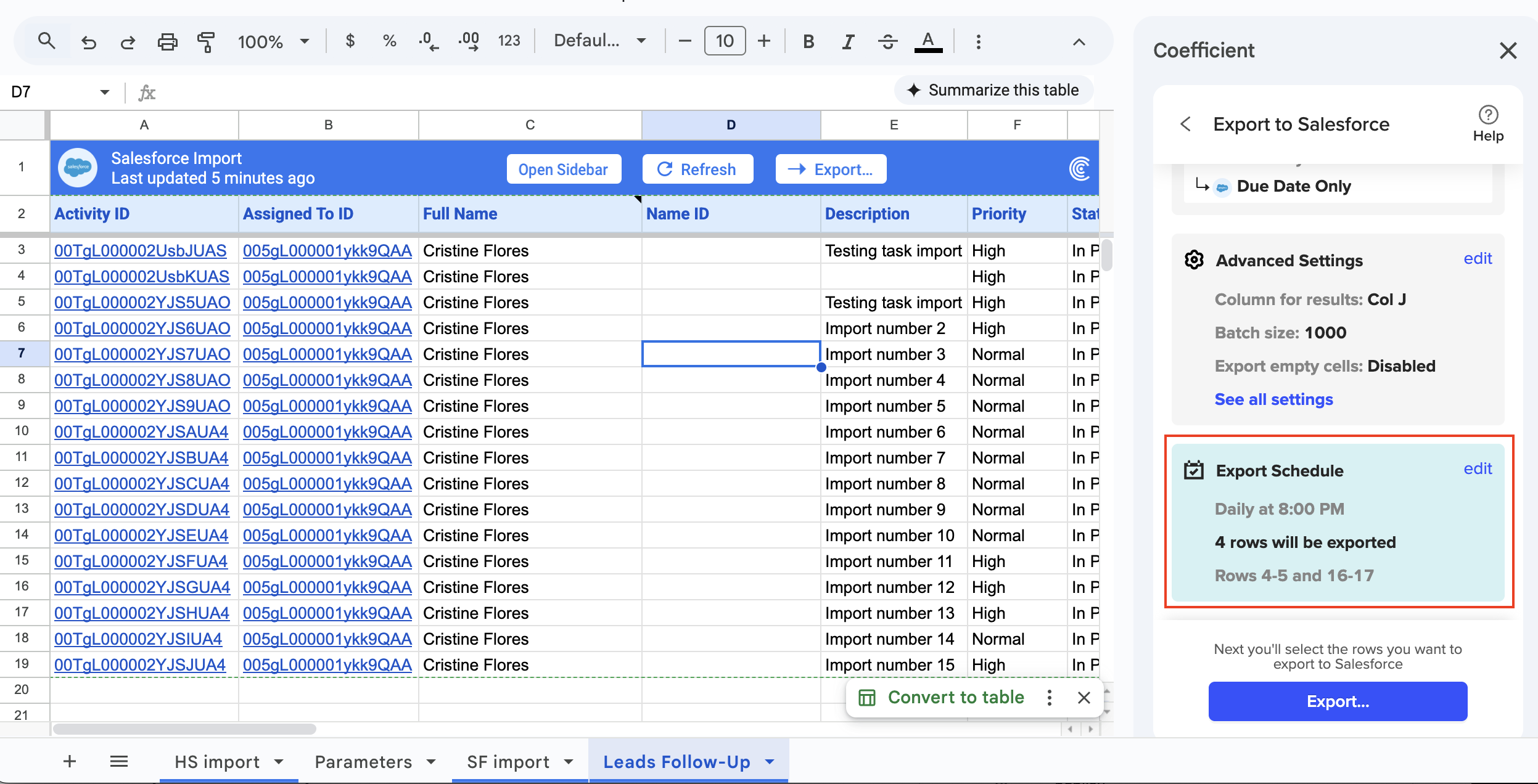The image size is (1538, 784).
Task: Click the Coefficient Help question icon
Action: click(x=1487, y=115)
